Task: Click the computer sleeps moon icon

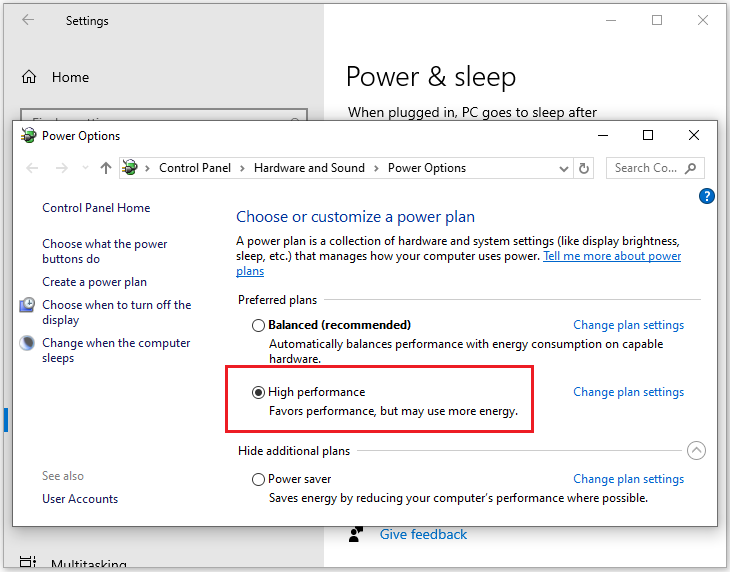Action: (x=27, y=343)
